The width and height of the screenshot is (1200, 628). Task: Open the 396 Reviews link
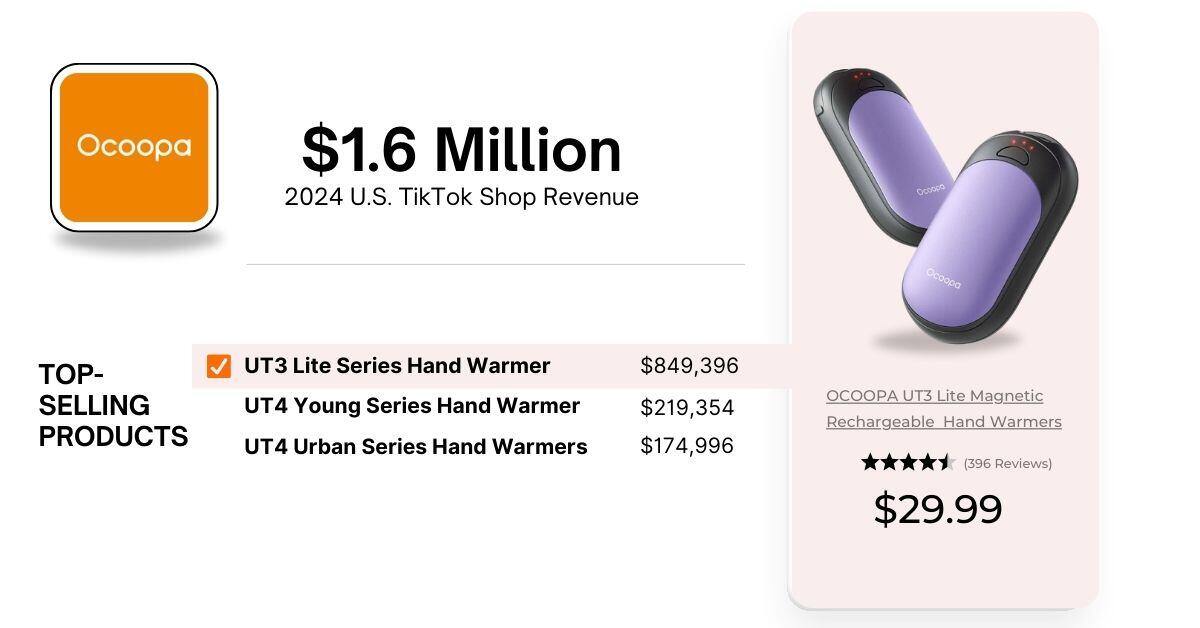(1007, 464)
